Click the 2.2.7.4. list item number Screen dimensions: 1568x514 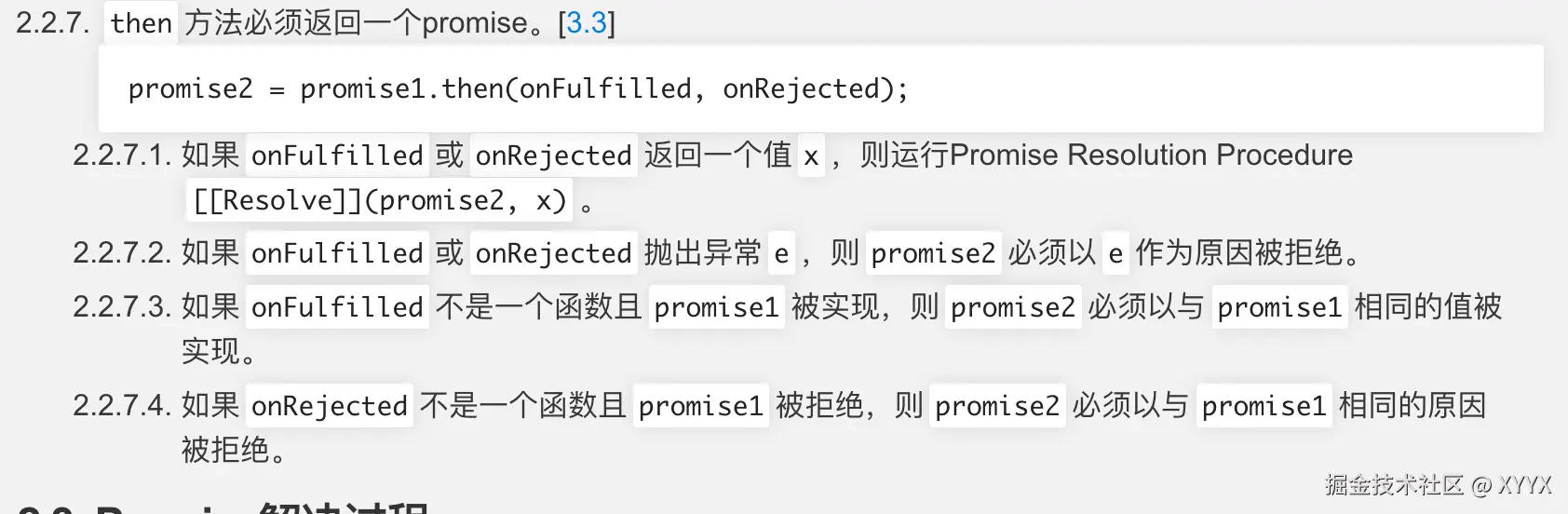122,406
